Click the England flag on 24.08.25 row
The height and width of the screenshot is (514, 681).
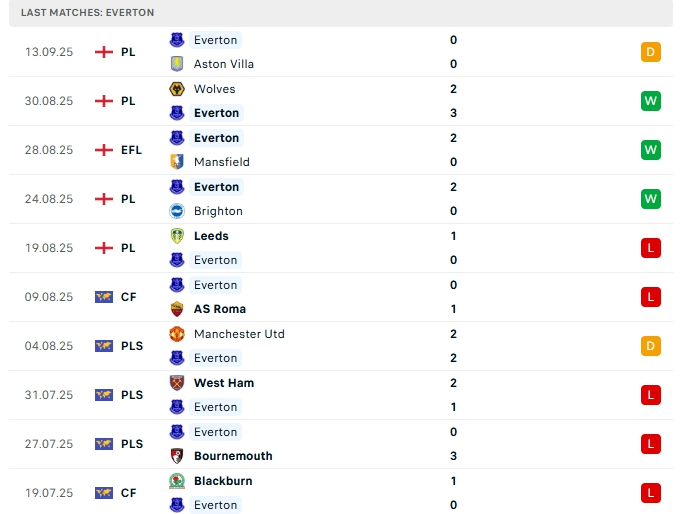[x=104, y=199]
